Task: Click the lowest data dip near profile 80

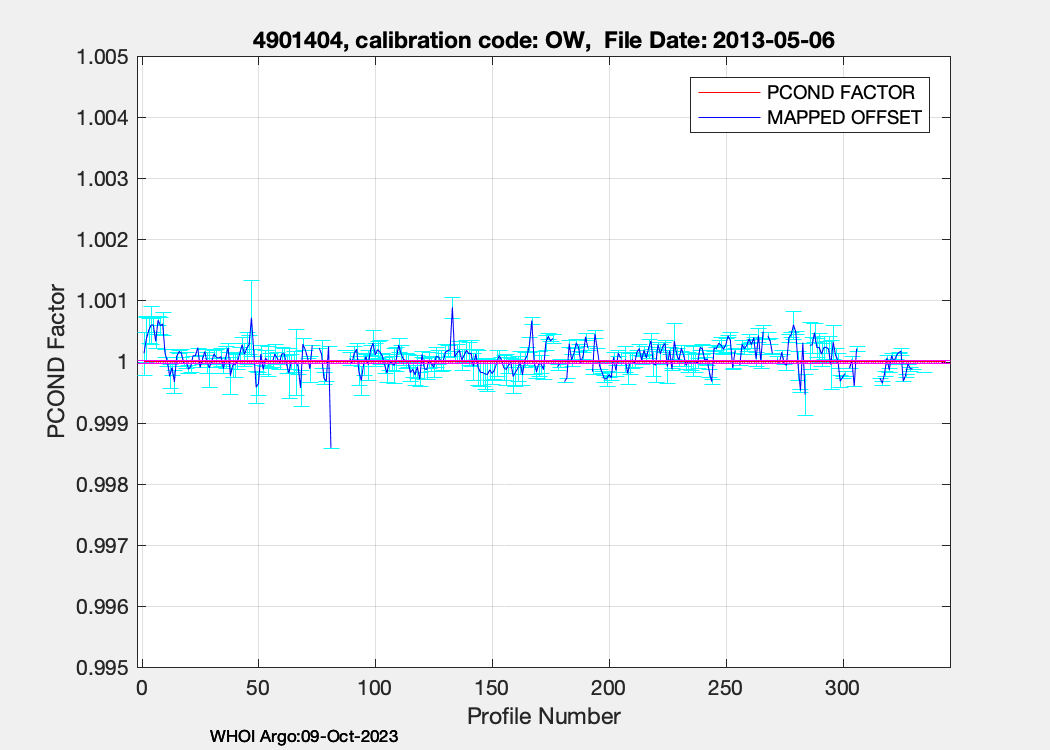Action: (330, 447)
